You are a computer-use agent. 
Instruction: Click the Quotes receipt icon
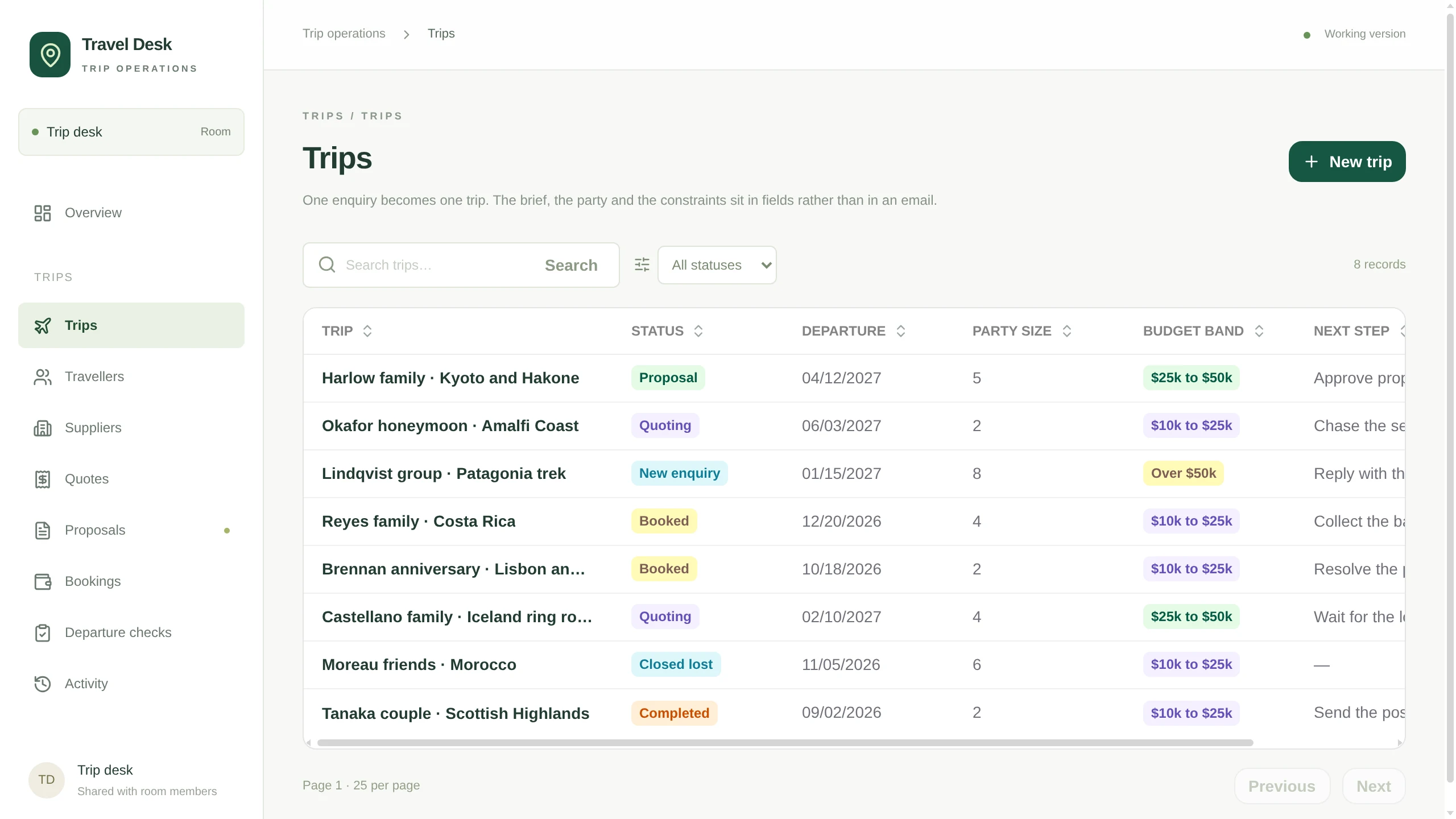[x=43, y=479]
